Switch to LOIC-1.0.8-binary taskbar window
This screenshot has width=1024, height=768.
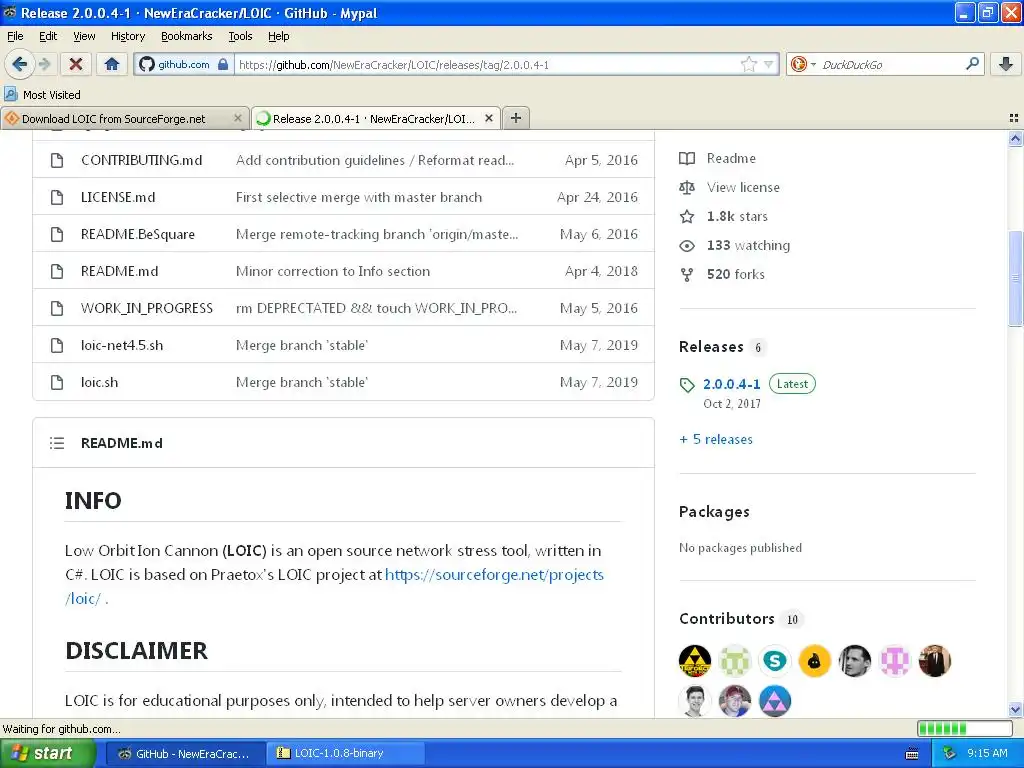(x=346, y=753)
